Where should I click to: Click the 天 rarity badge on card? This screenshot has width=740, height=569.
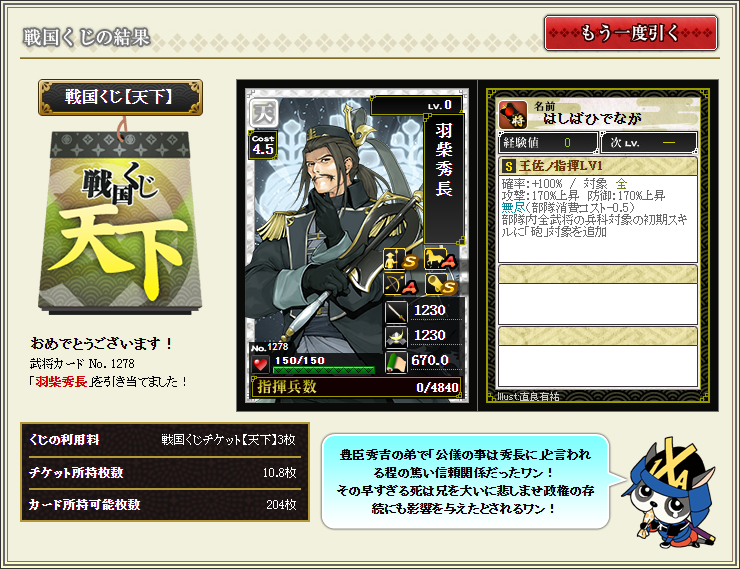[x=263, y=112]
